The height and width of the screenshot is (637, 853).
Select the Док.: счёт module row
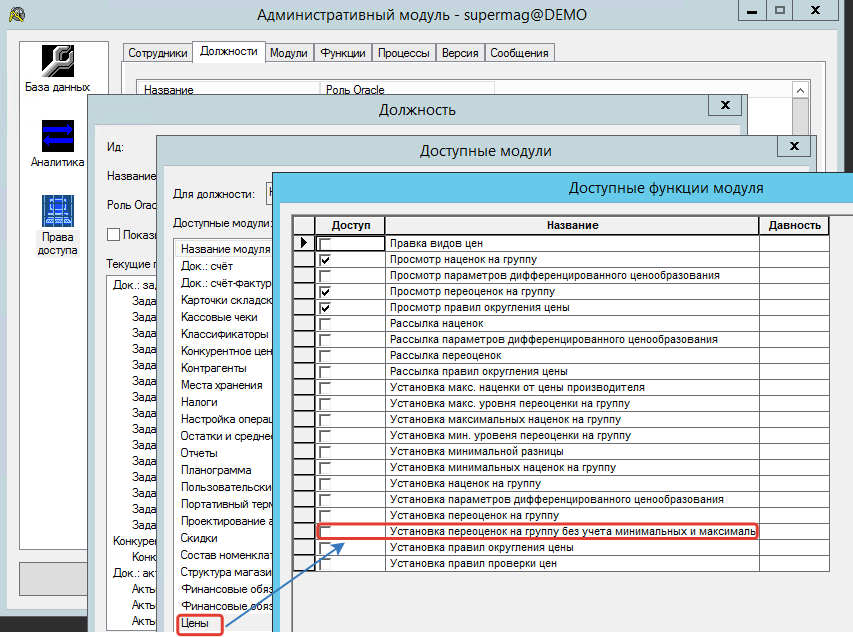[207, 266]
